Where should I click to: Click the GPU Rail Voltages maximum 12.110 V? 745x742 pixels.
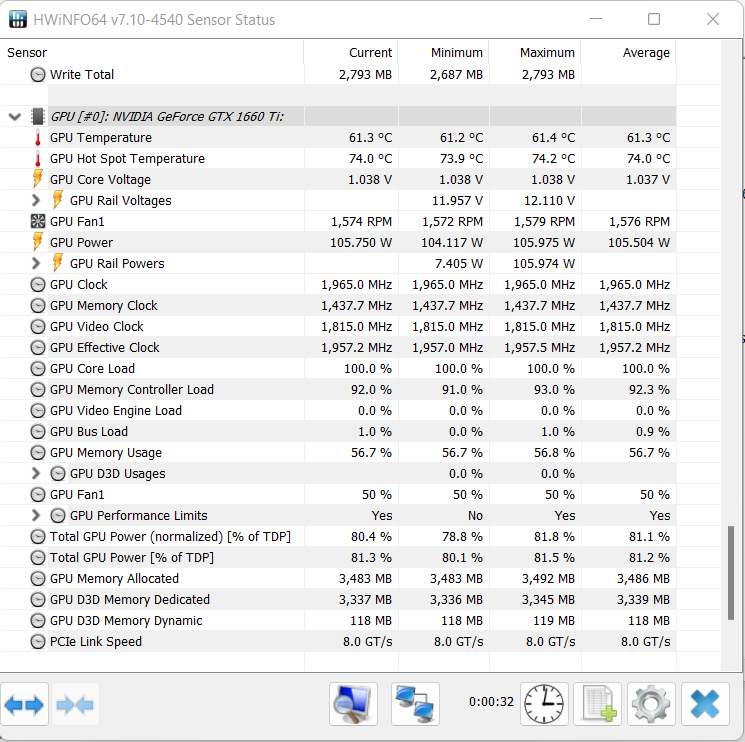pyautogui.click(x=549, y=201)
